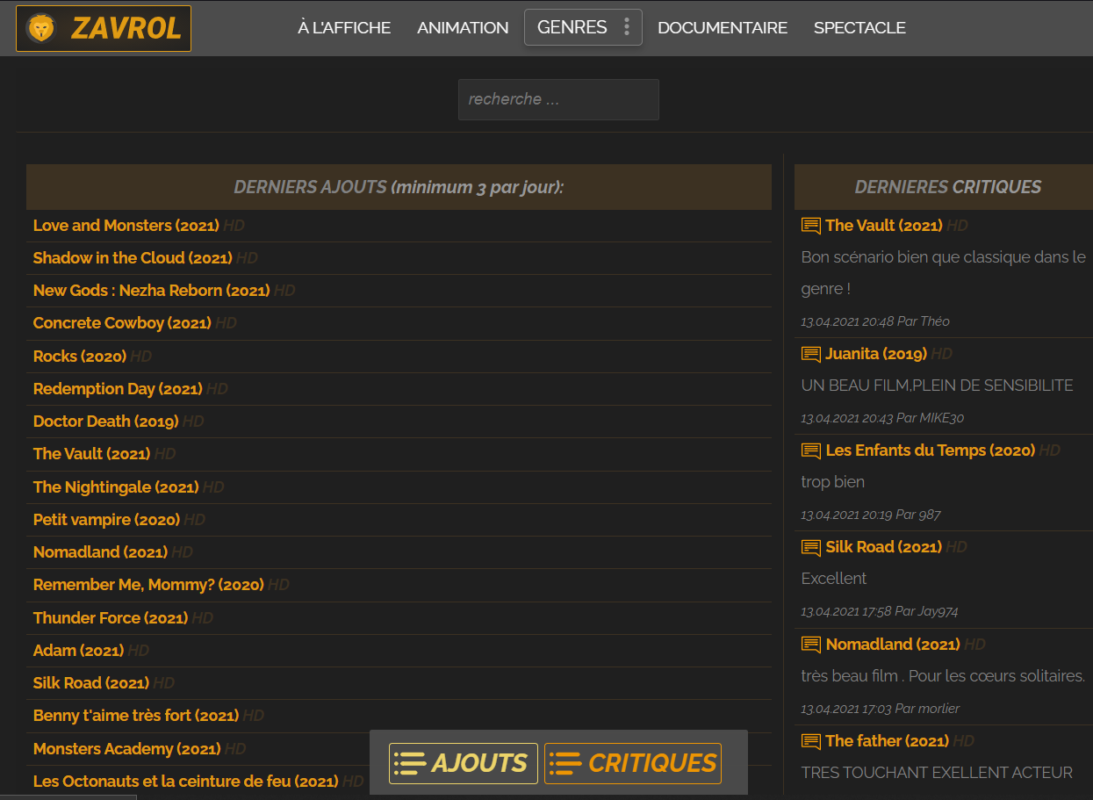1093x800 pixels.
Task: Click timestamp '13.04.2021 17:58 Par Jay974'
Action: pyautogui.click(x=879, y=611)
